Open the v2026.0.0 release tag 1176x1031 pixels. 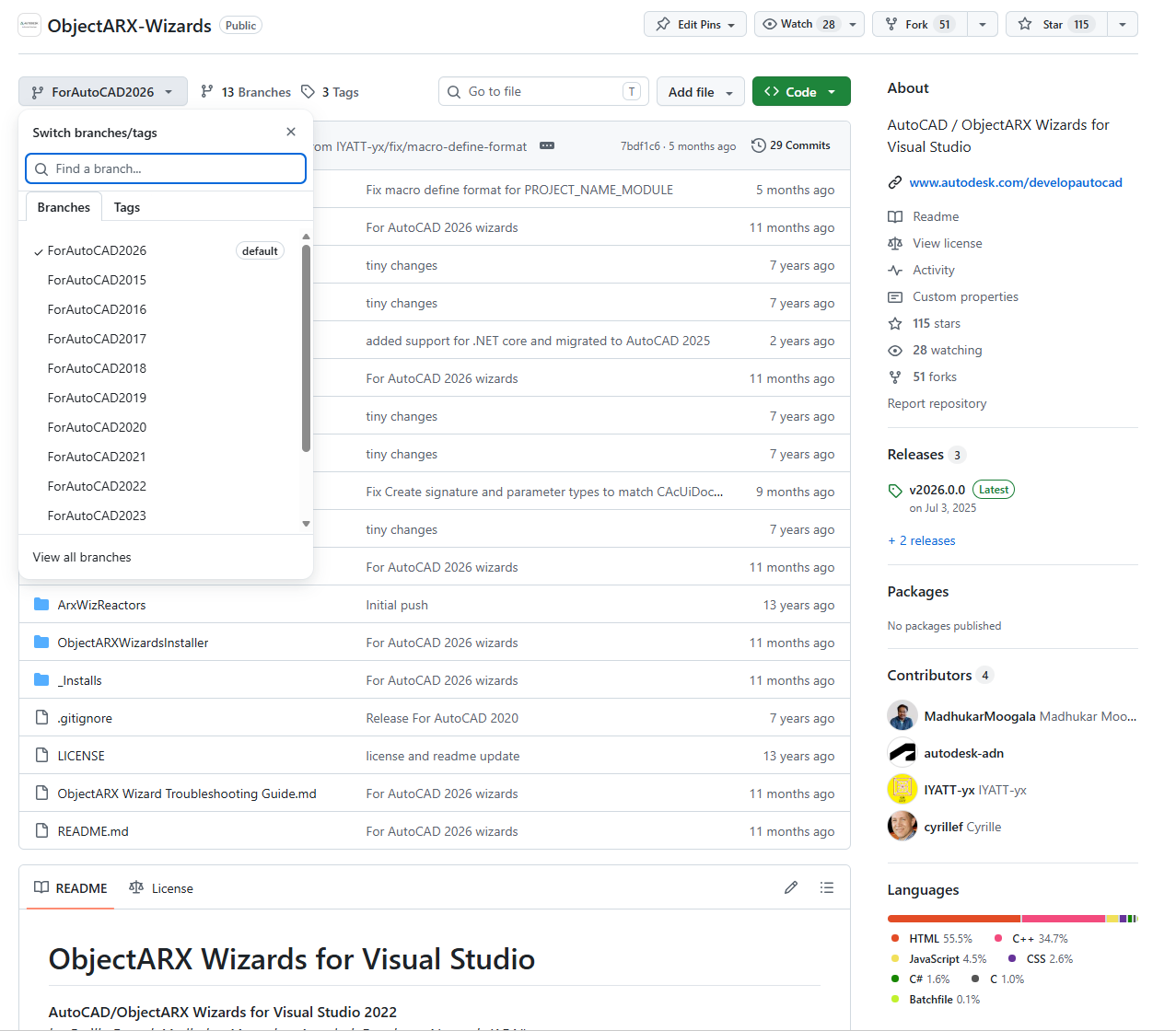tap(937, 490)
